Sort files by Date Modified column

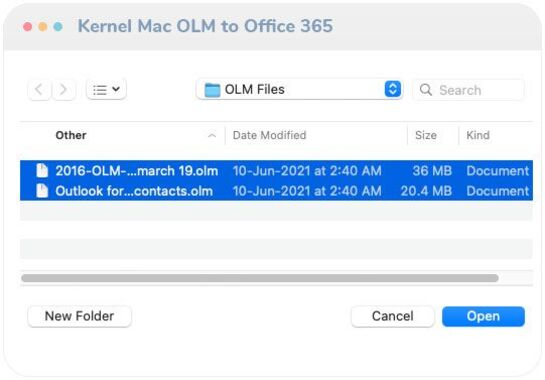[x=269, y=135]
